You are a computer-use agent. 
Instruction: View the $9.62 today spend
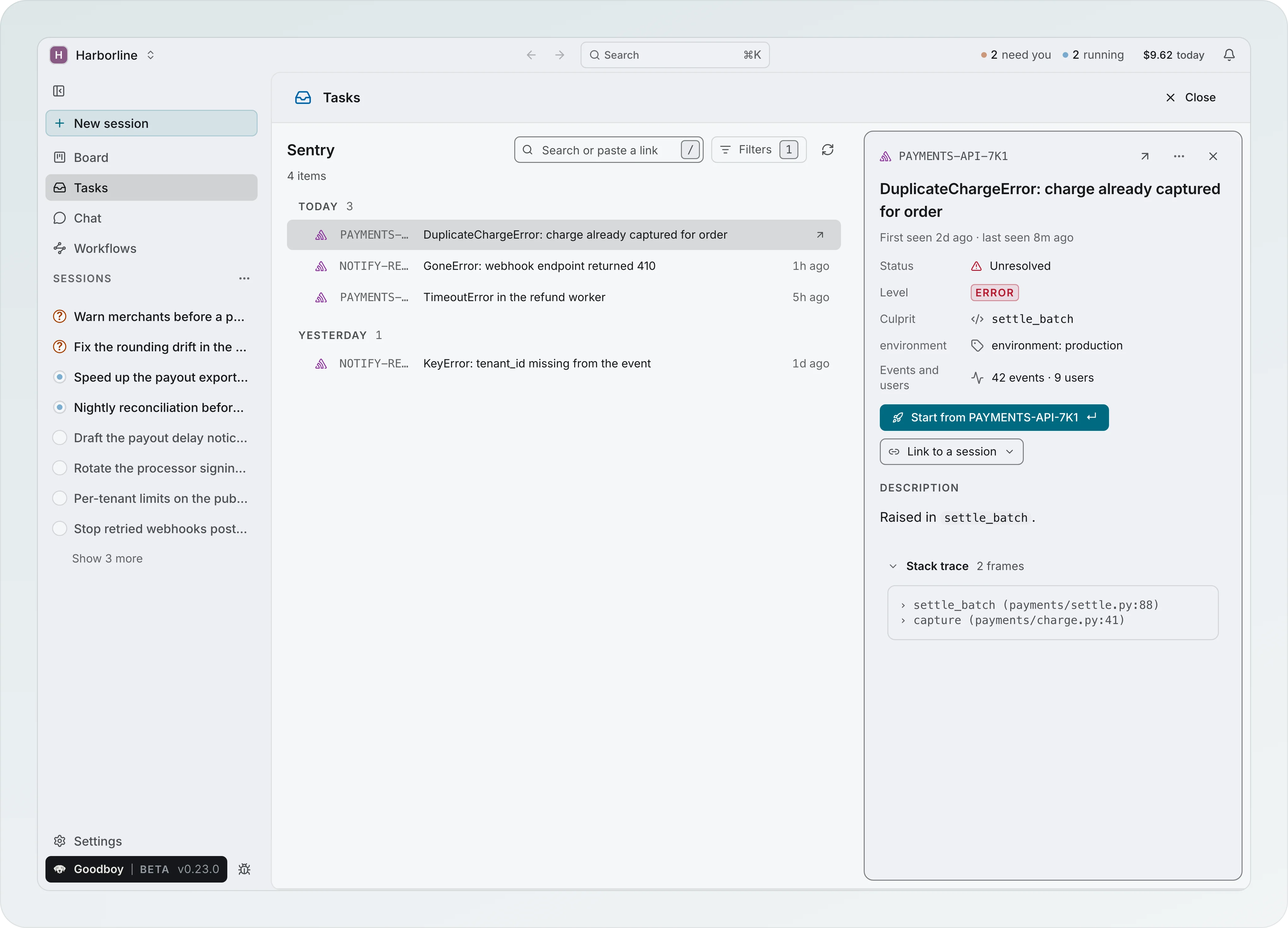1173,55
